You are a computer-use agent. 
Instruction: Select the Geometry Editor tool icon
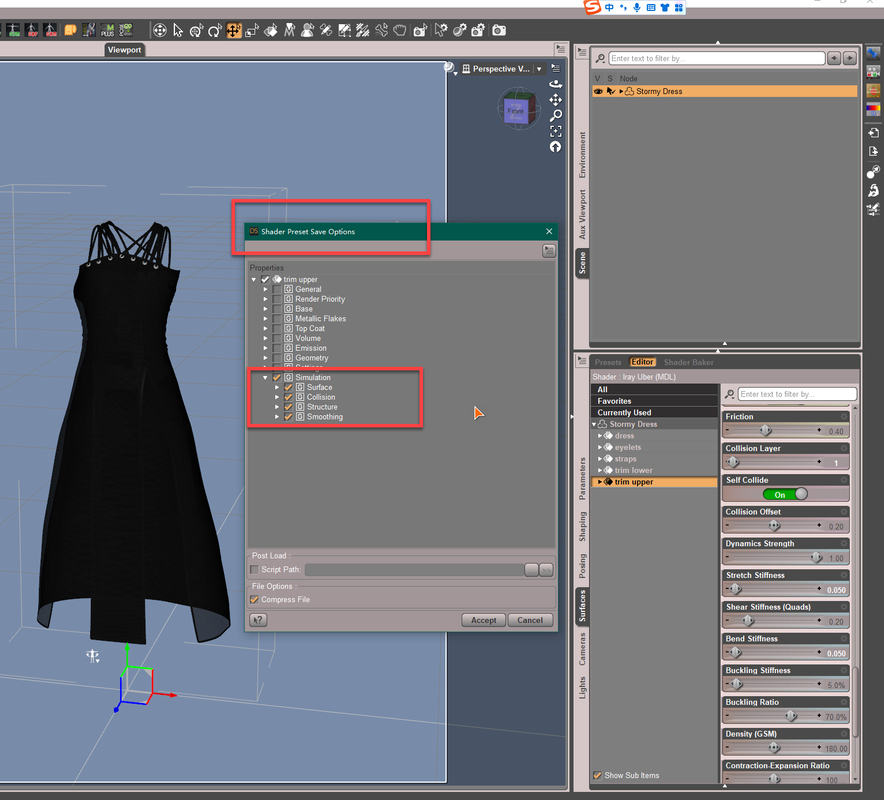(344, 30)
